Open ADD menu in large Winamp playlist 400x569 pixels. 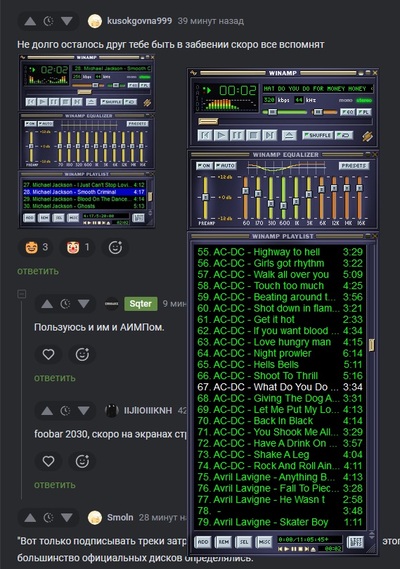point(203,542)
